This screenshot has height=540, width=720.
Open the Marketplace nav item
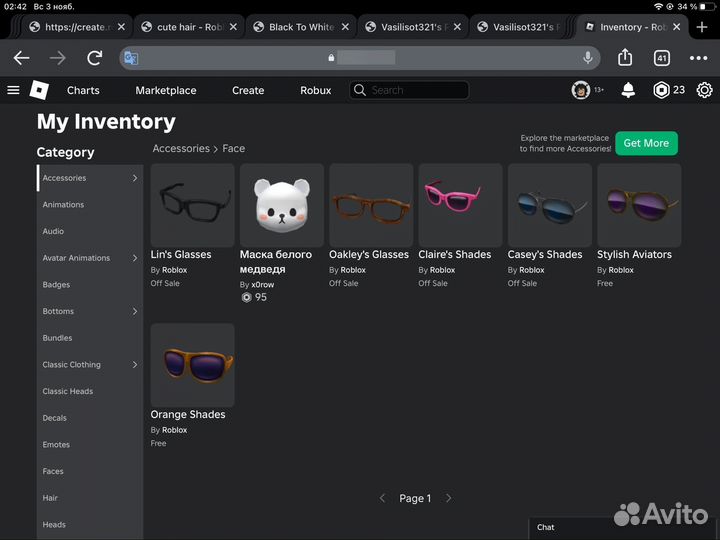[x=166, y=90]
